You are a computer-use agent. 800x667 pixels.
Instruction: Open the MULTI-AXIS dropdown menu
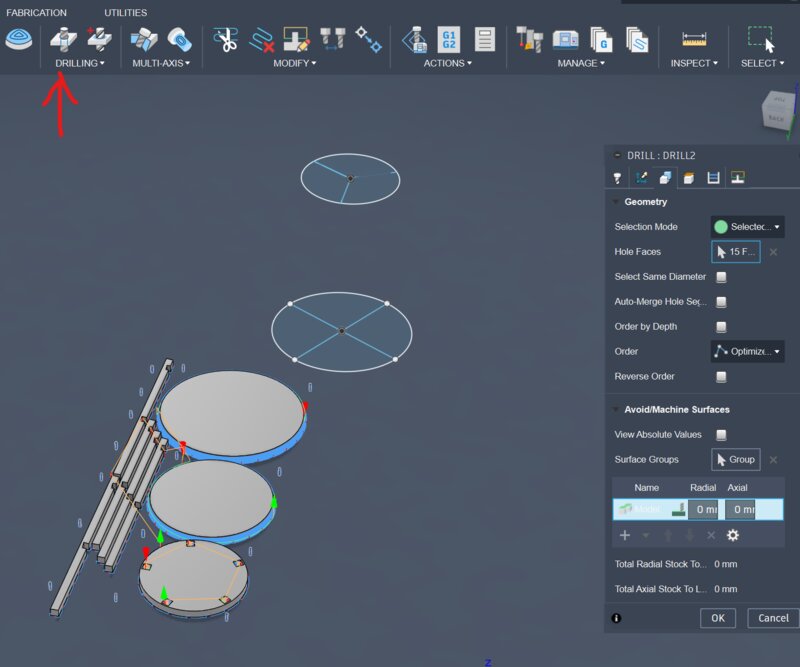(161, 63)
